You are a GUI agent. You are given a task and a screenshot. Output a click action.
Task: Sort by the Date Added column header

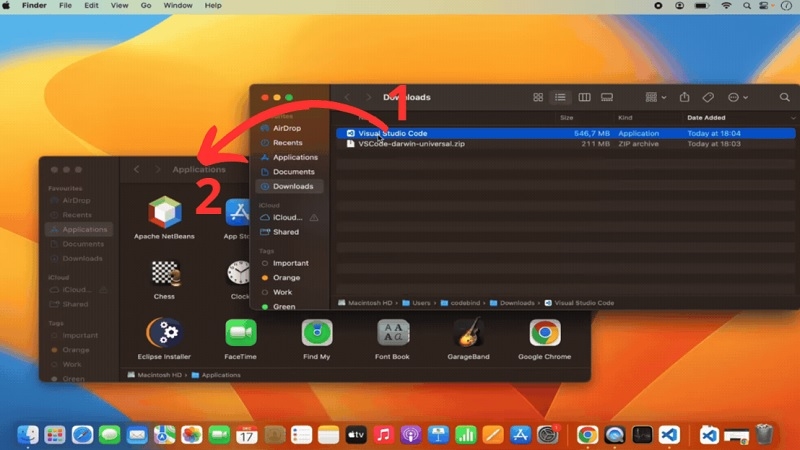point(706,118)
